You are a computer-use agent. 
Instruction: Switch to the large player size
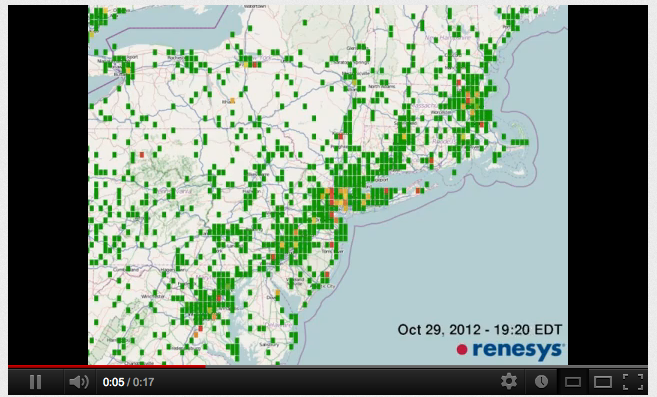coord(603,382)
